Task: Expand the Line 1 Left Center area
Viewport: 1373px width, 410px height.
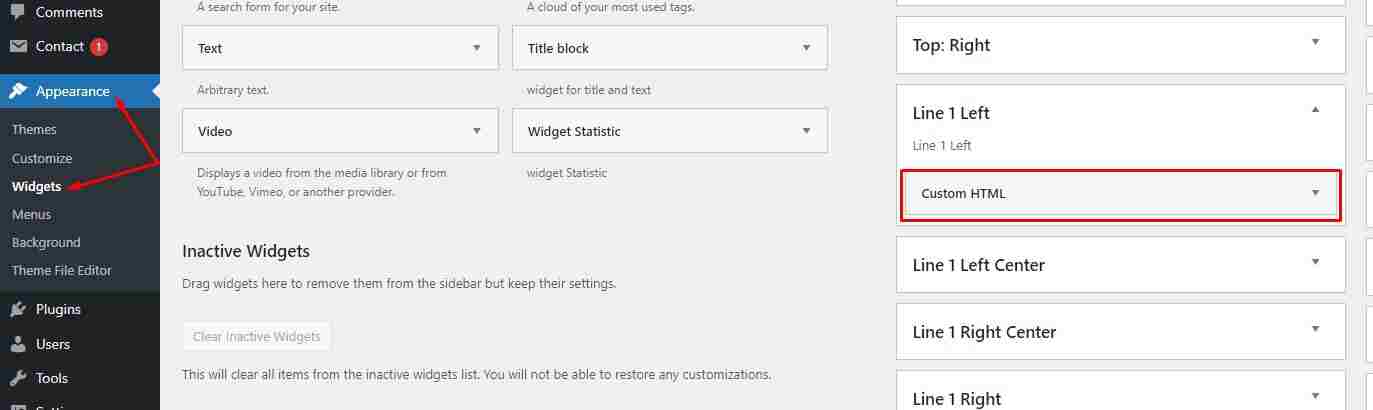Action: [1315, 262]
